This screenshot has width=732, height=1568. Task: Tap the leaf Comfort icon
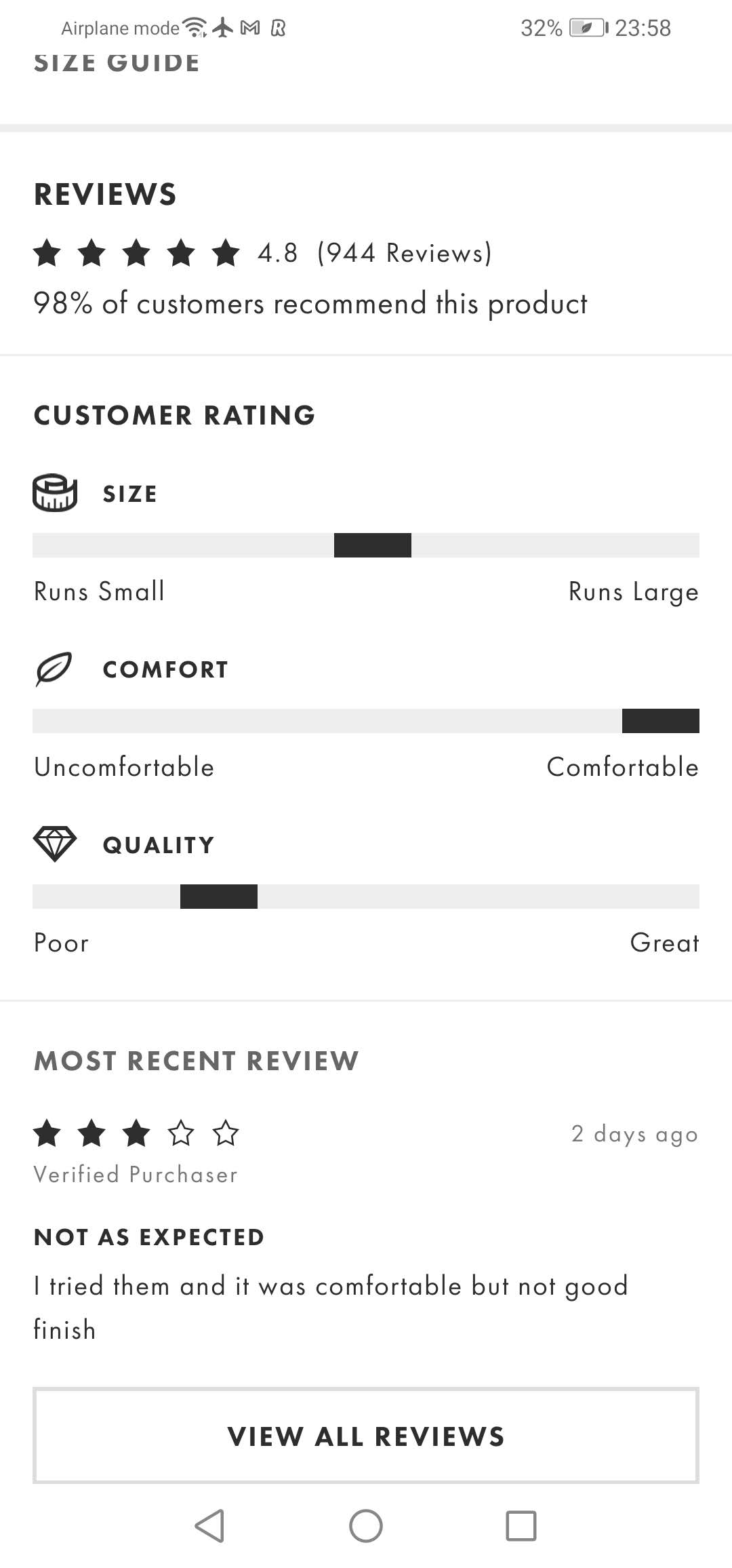54,669
